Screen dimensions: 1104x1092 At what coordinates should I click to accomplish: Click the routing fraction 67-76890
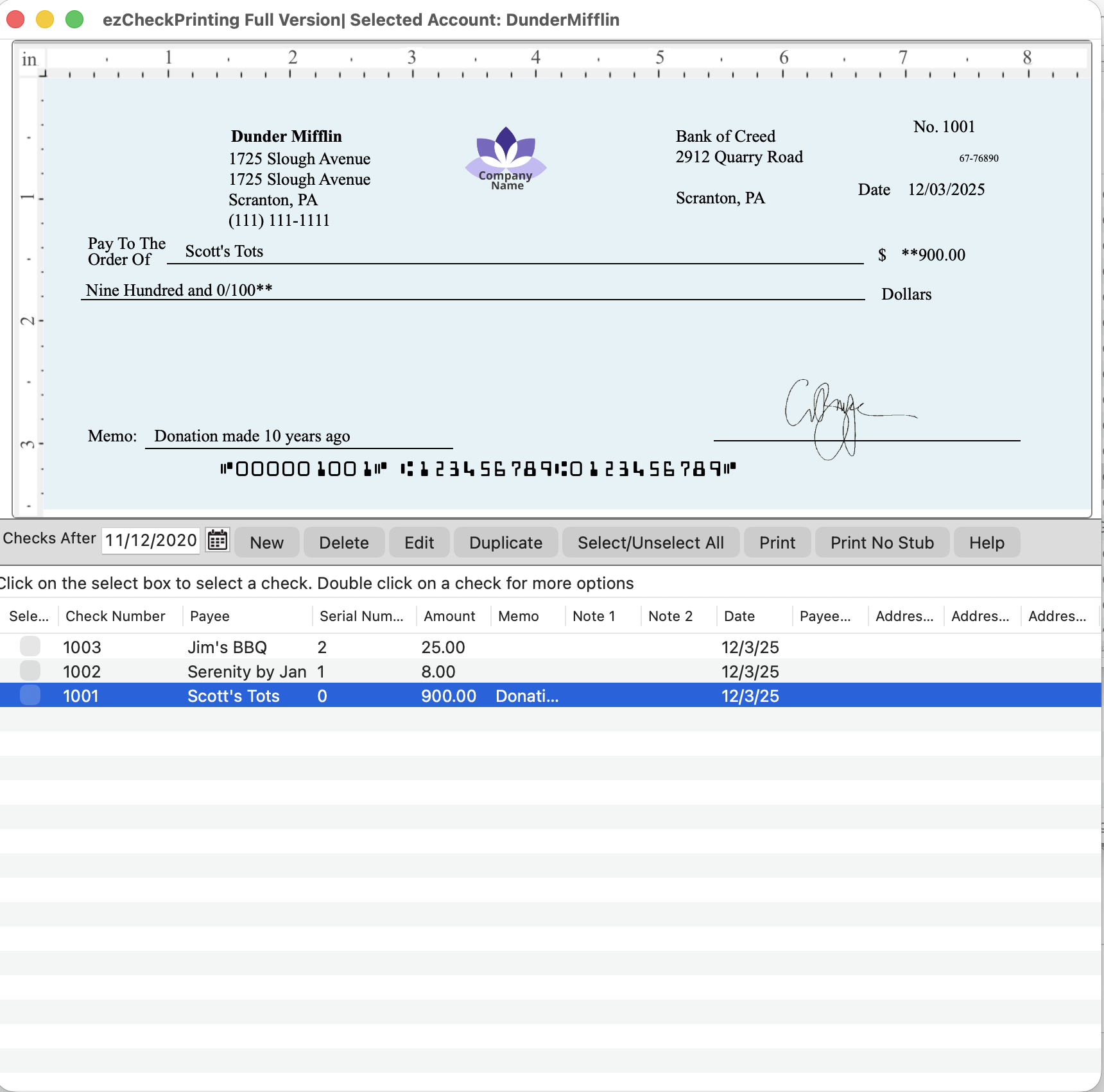979,158
